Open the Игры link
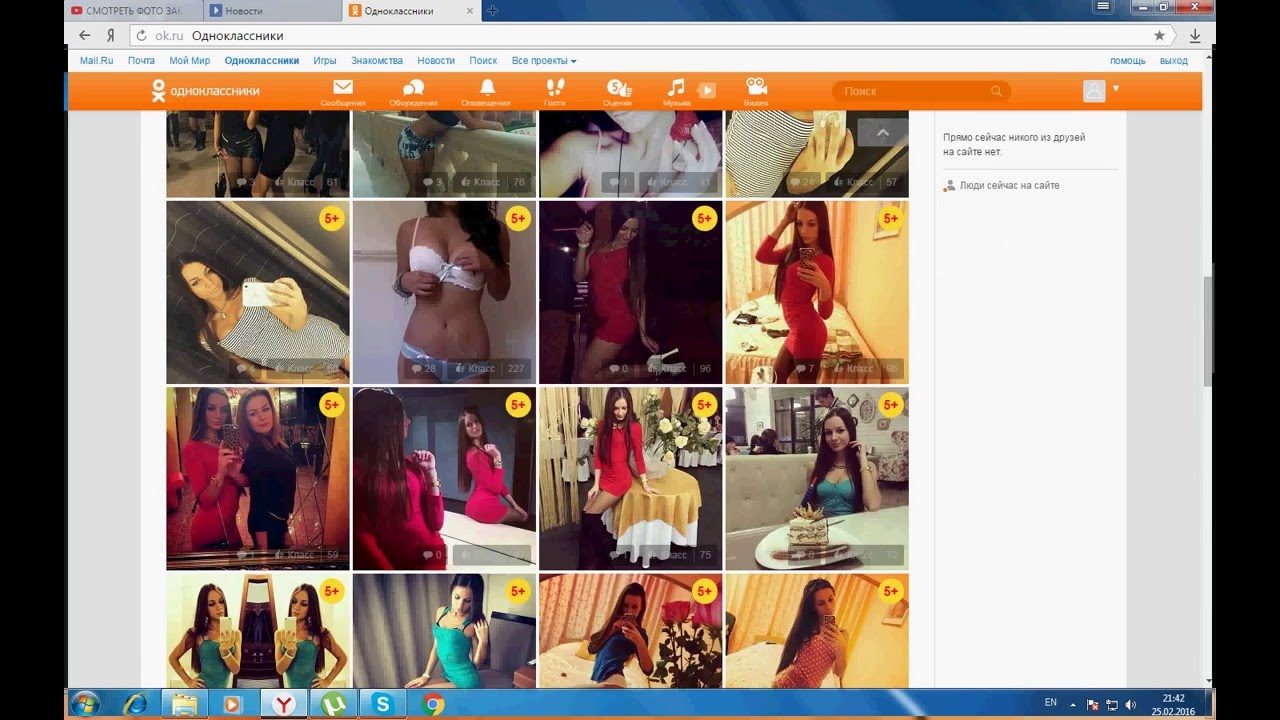Screen dimensions: 1280x720 (x=325, y=61)
